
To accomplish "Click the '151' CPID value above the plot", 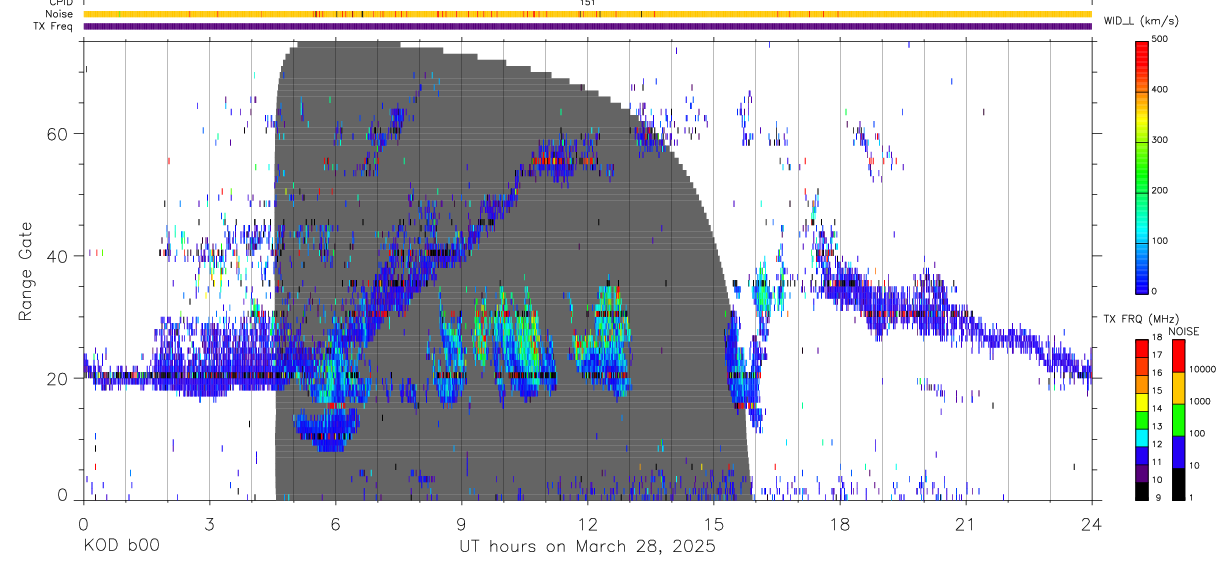I will point(587,3).
